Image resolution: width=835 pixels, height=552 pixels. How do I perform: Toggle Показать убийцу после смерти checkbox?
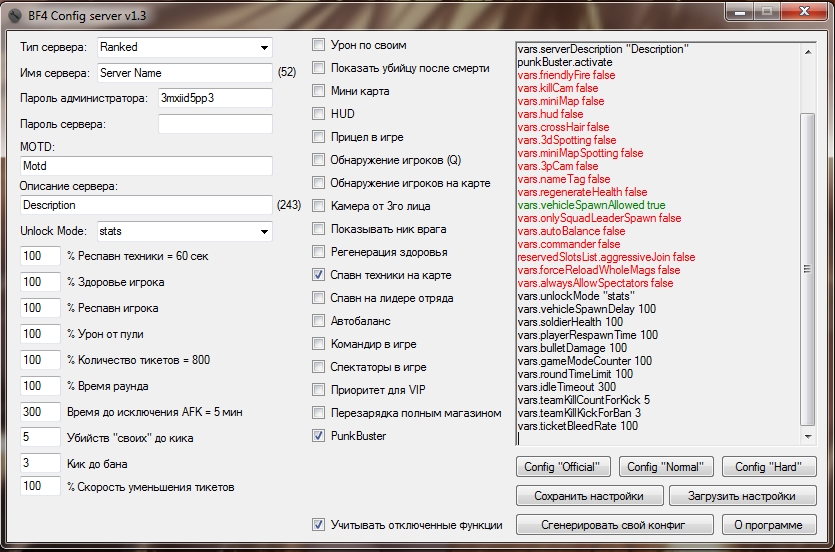point(318,68)
